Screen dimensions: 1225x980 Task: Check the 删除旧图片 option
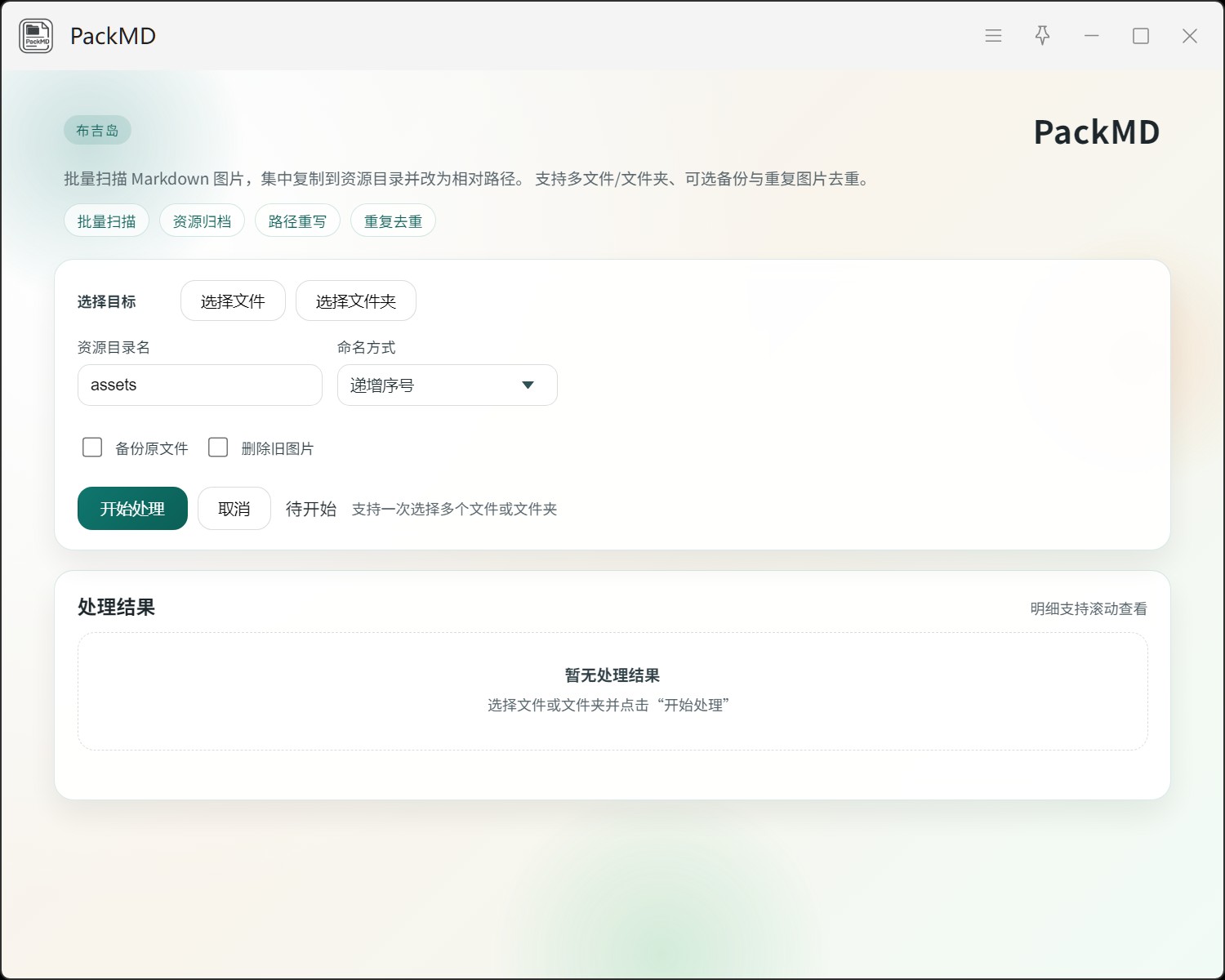(218, 448)
